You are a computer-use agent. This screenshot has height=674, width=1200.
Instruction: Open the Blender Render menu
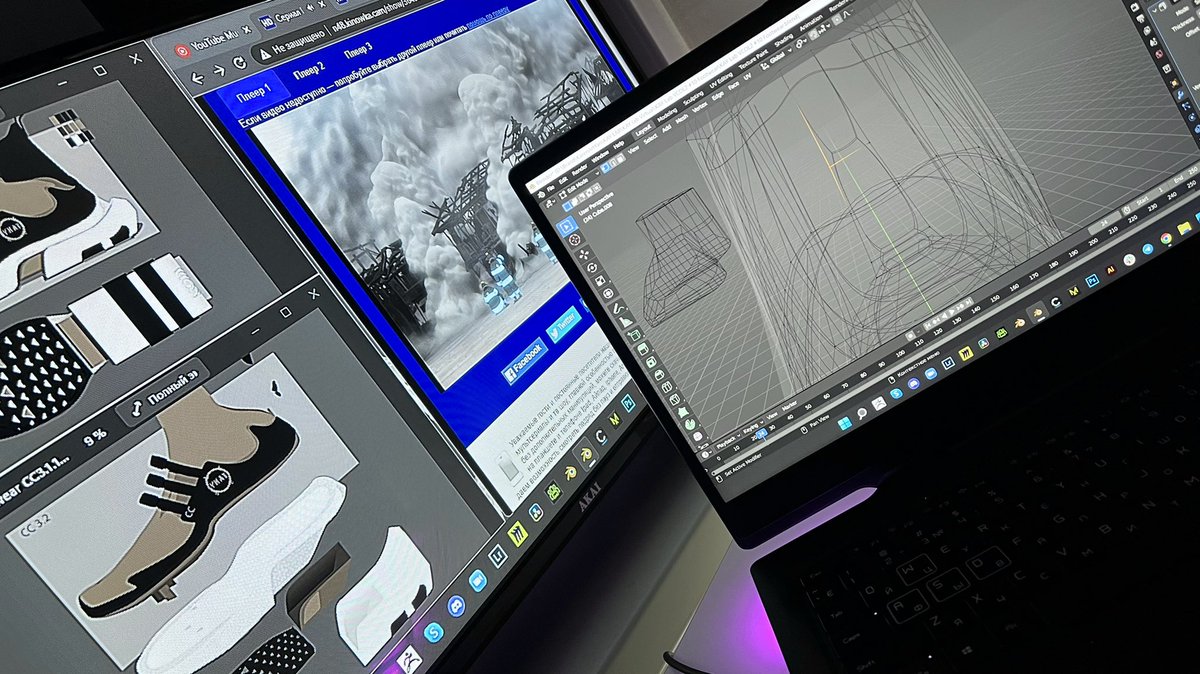tap(579, 170)
